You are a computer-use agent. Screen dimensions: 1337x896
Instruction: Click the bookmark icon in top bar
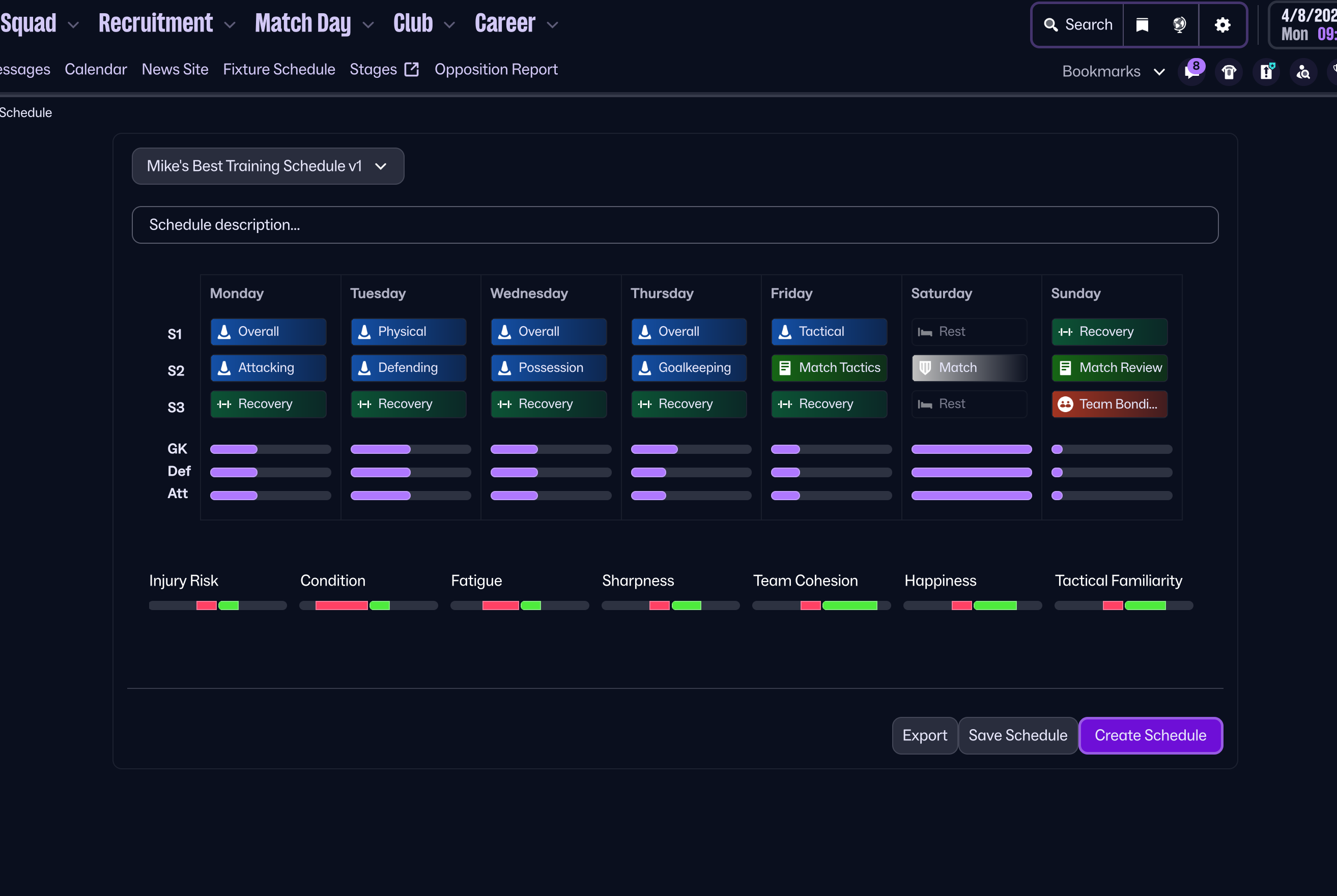click(x=1142, y=24)
